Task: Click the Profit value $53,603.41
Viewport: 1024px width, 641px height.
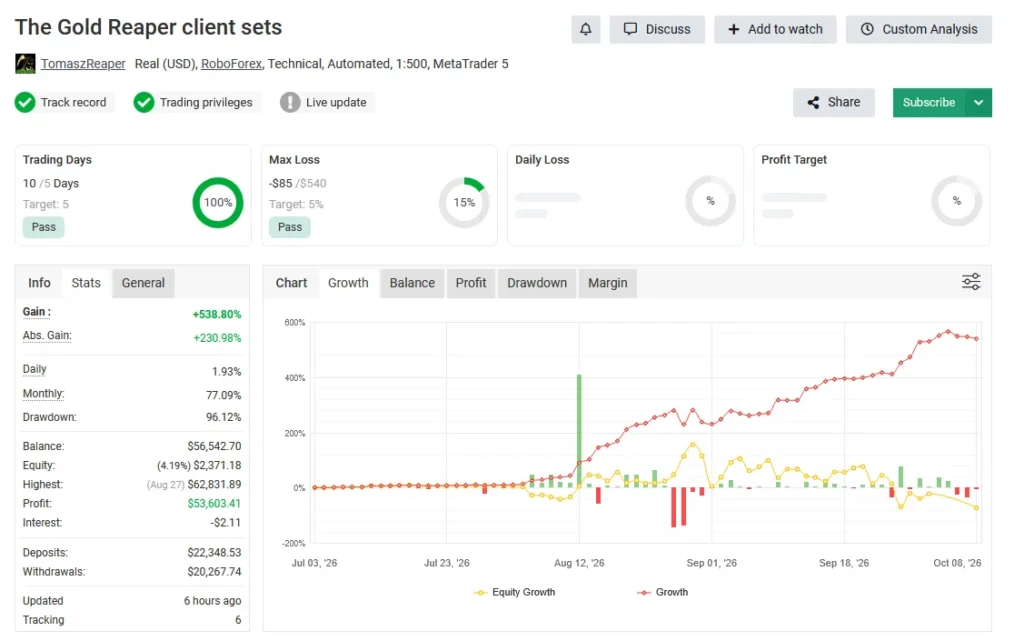Action: pyautogui.click(x=214, y=504)
